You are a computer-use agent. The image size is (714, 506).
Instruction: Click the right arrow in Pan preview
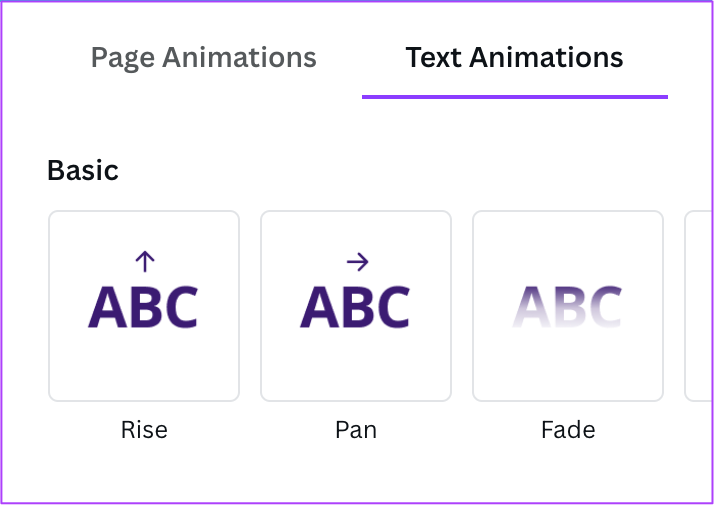point(357,262)
